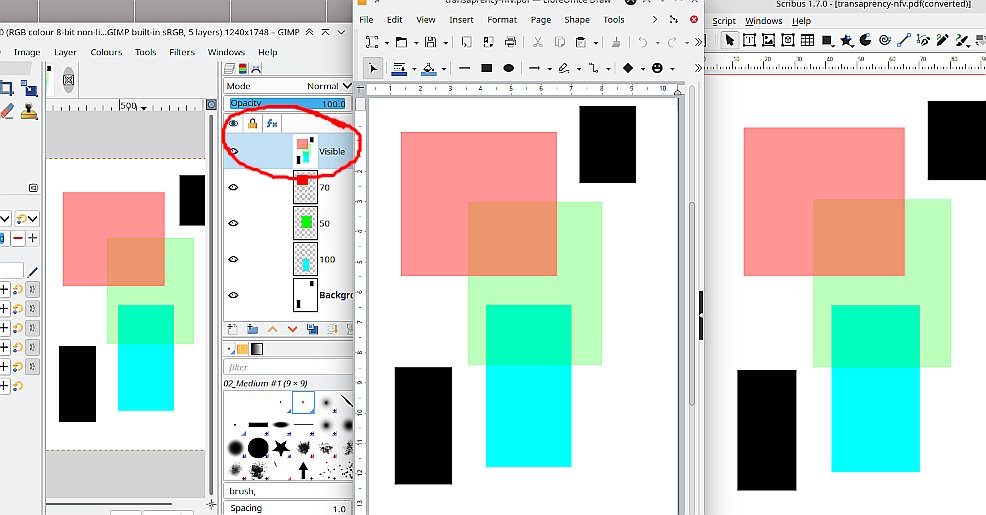The height and width of the screenshot is (515, 986).
Task: Hide the Background layer in GIMP
Action: [233, 294]
